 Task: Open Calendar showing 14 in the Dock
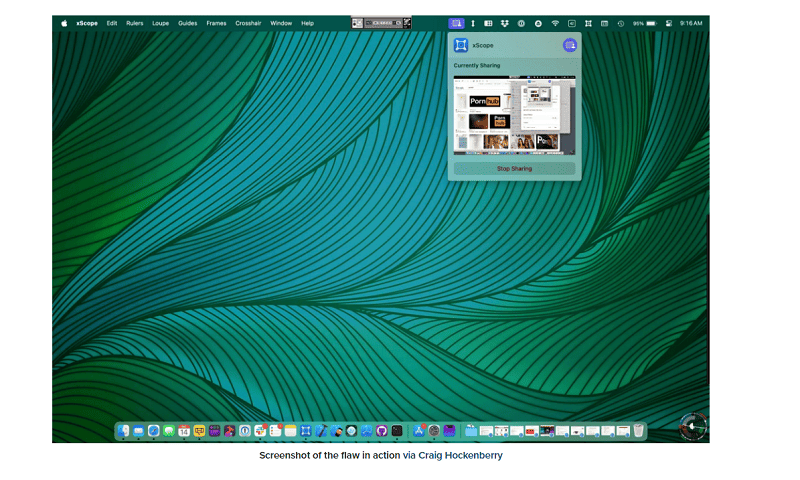pyautogui.click(x=184, y=431)
